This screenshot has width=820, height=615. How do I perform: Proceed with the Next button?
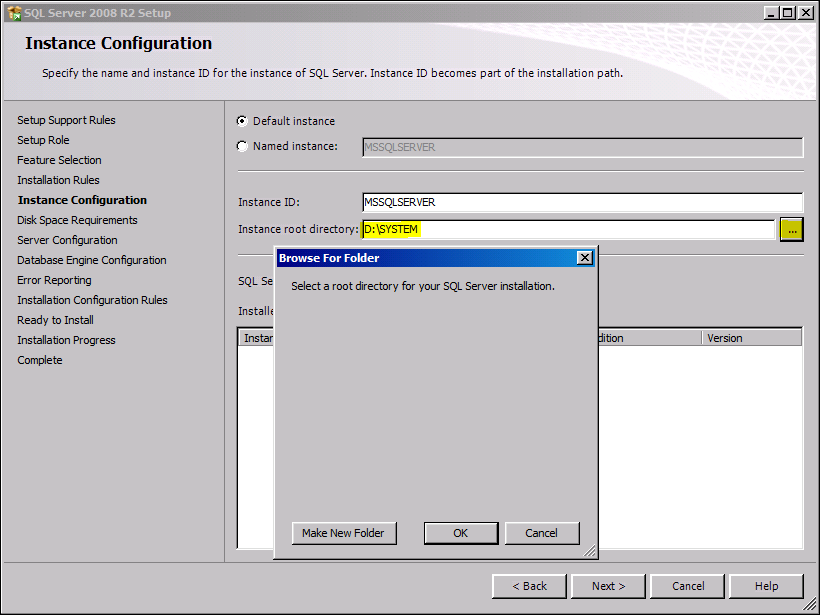[x=608, y=586]
